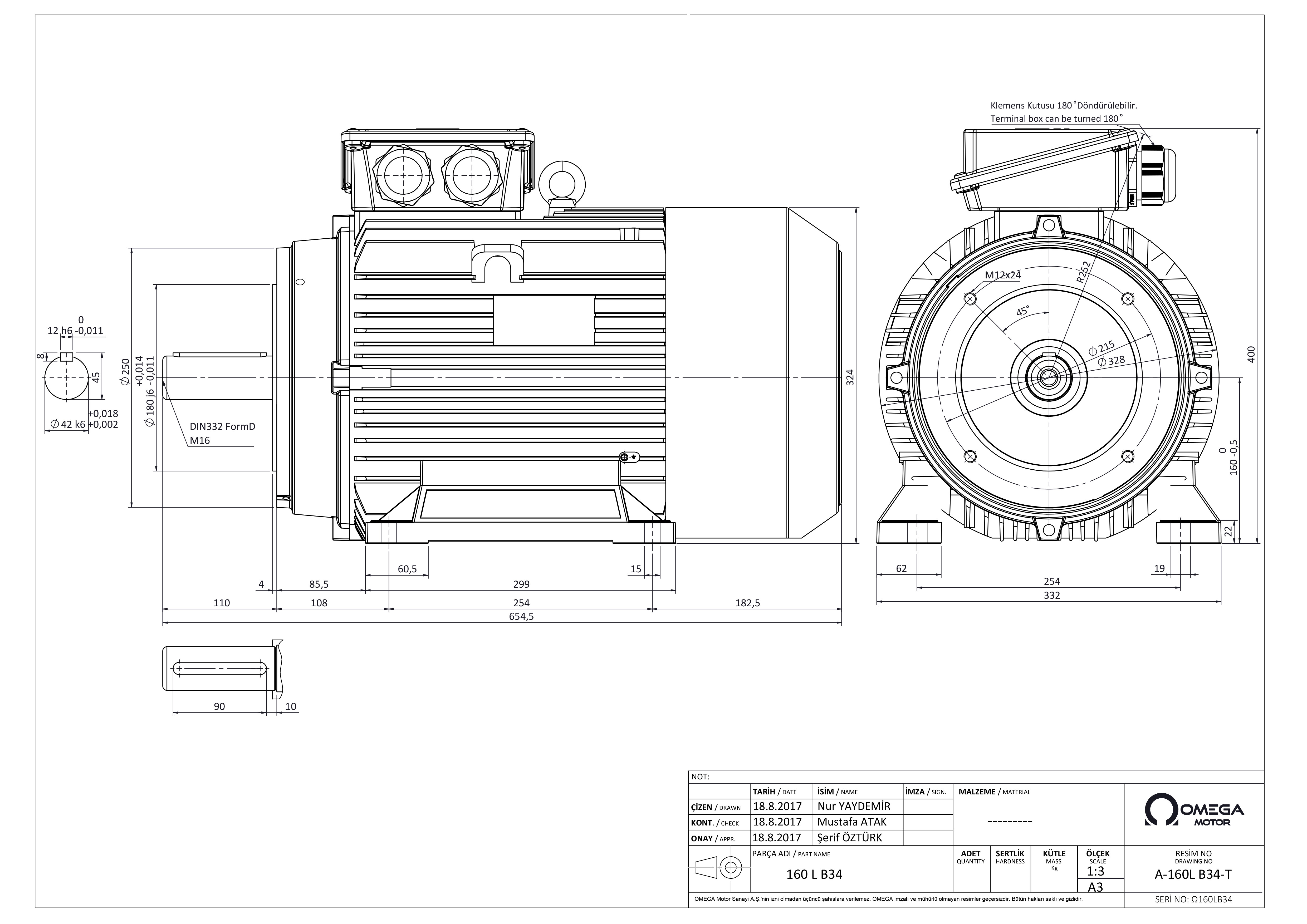Click the keyway slot in shaft detail view

(220, 668)
